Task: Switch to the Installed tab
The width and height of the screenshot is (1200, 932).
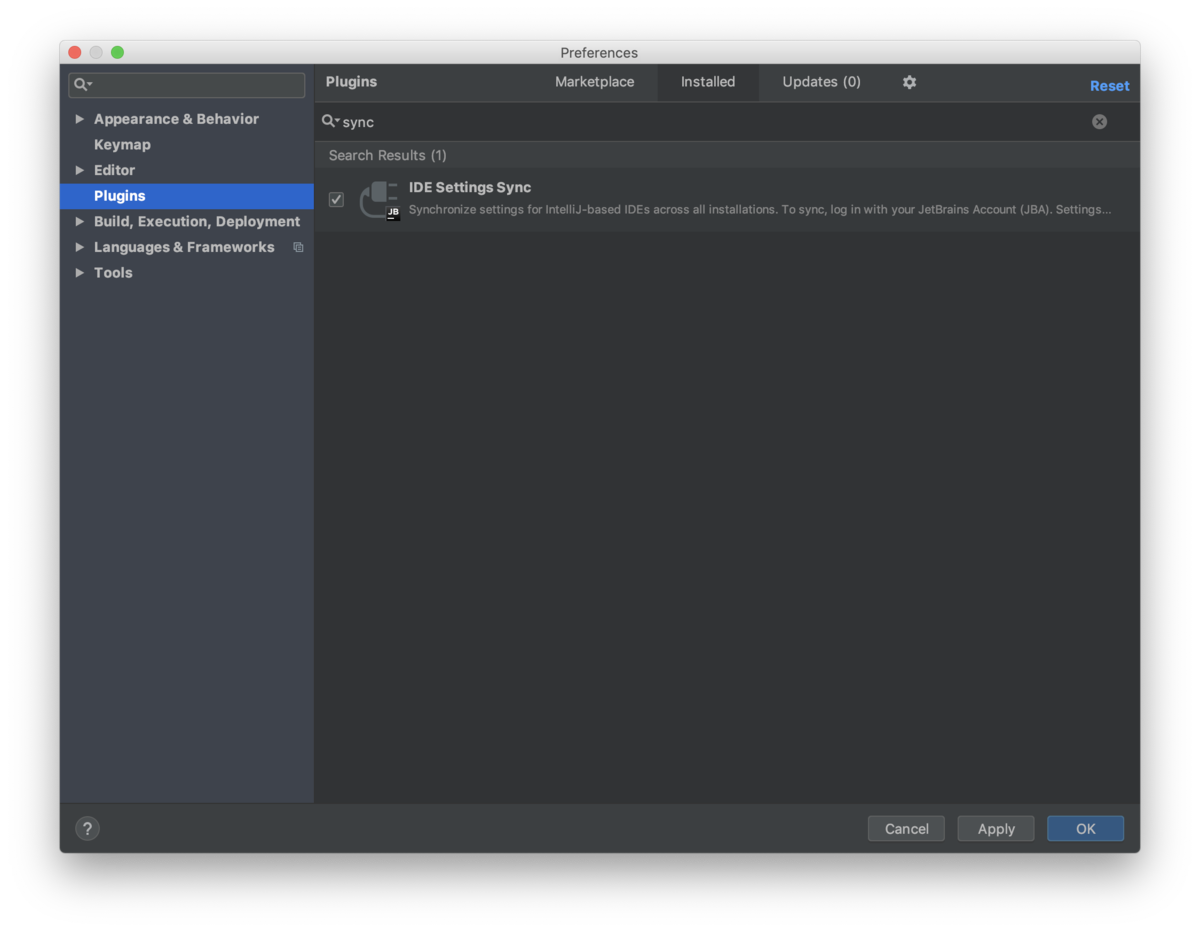Action: click(x=708, y=82)
